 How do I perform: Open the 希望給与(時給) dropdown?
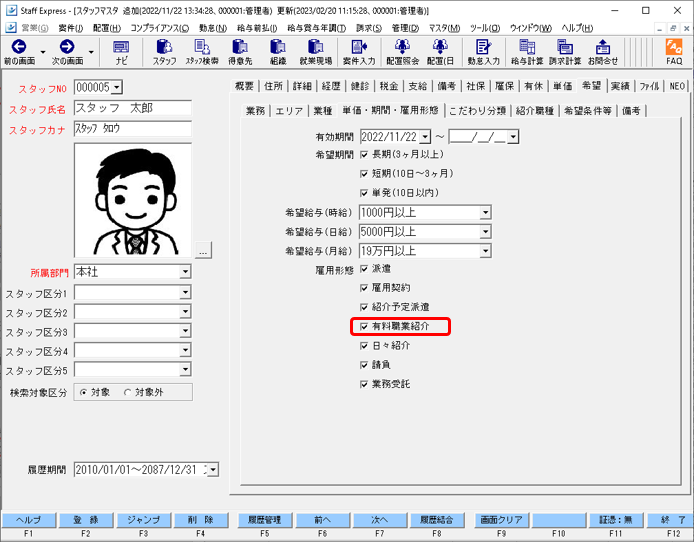pos(486,212)
